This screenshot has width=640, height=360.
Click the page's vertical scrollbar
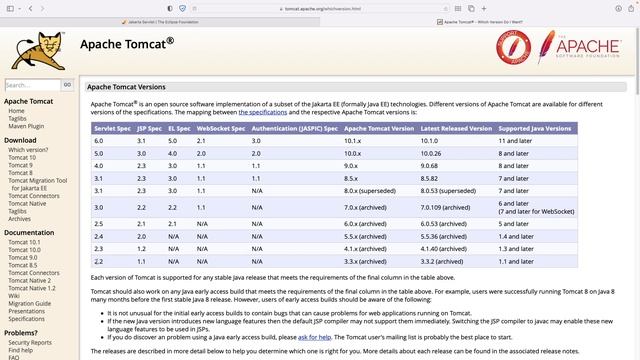tap(637, 61)
